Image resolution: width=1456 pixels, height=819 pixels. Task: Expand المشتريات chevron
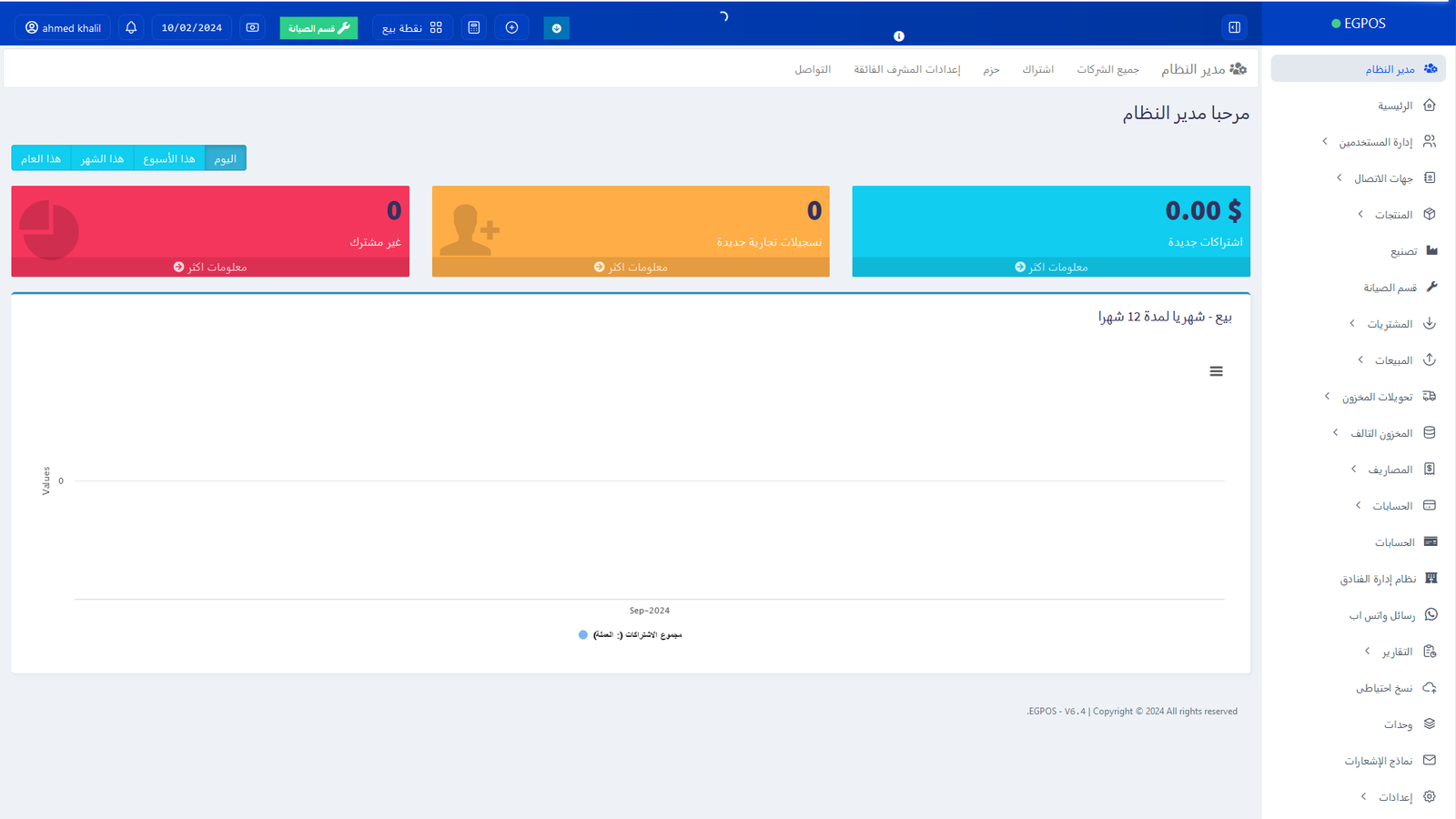1352,323
